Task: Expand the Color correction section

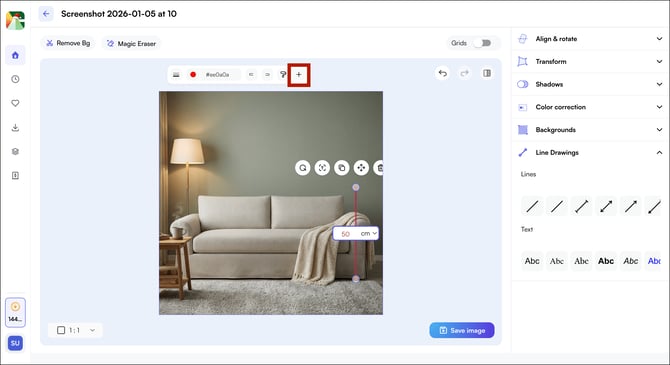Action: pyautogui.click(x=589, y=107)
